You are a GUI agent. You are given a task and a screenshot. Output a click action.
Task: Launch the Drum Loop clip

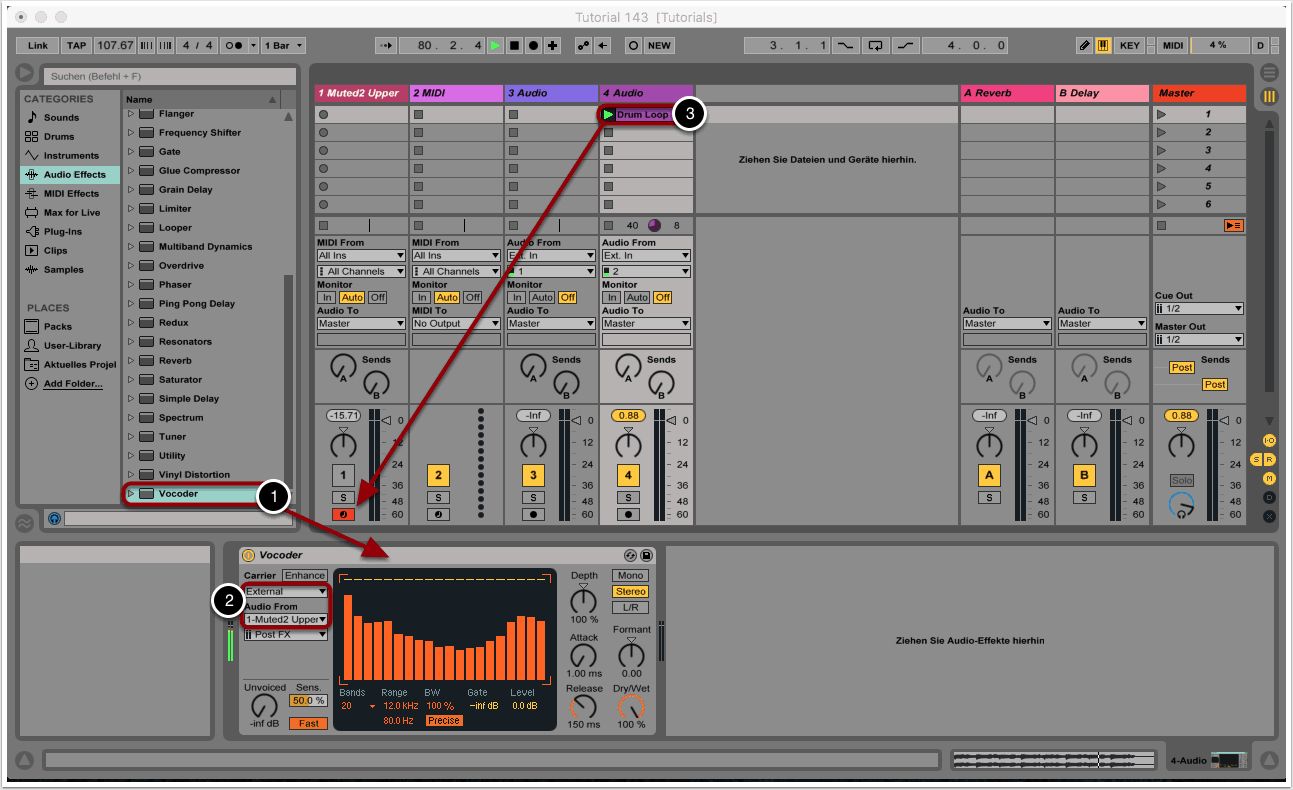(x=608, y=115)
